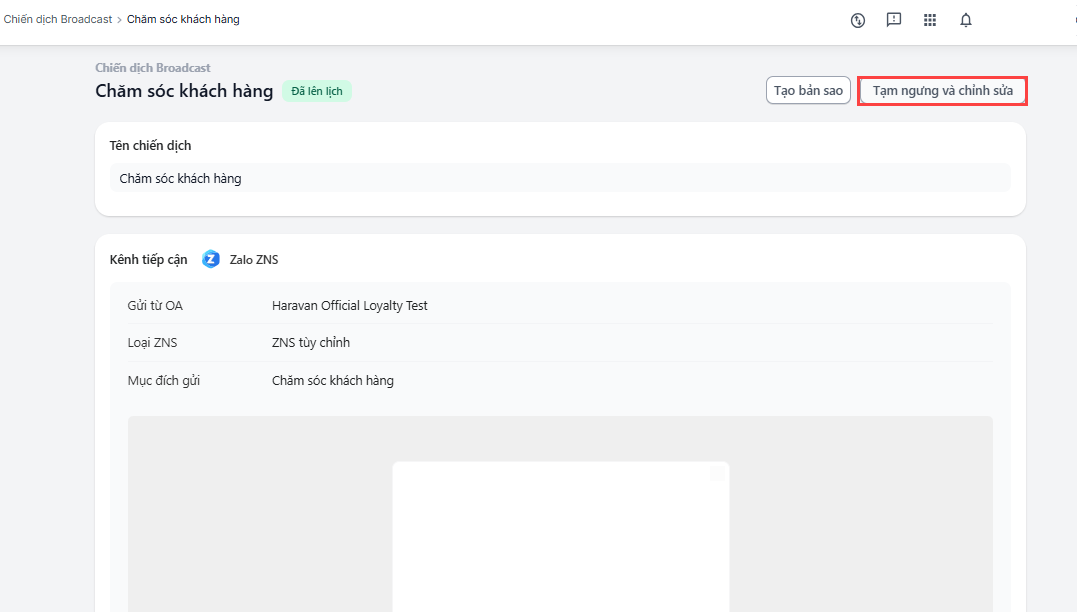Show notifications via the bell icon
The height and width of the screenshot is (612, 1077).
(966, 20)
